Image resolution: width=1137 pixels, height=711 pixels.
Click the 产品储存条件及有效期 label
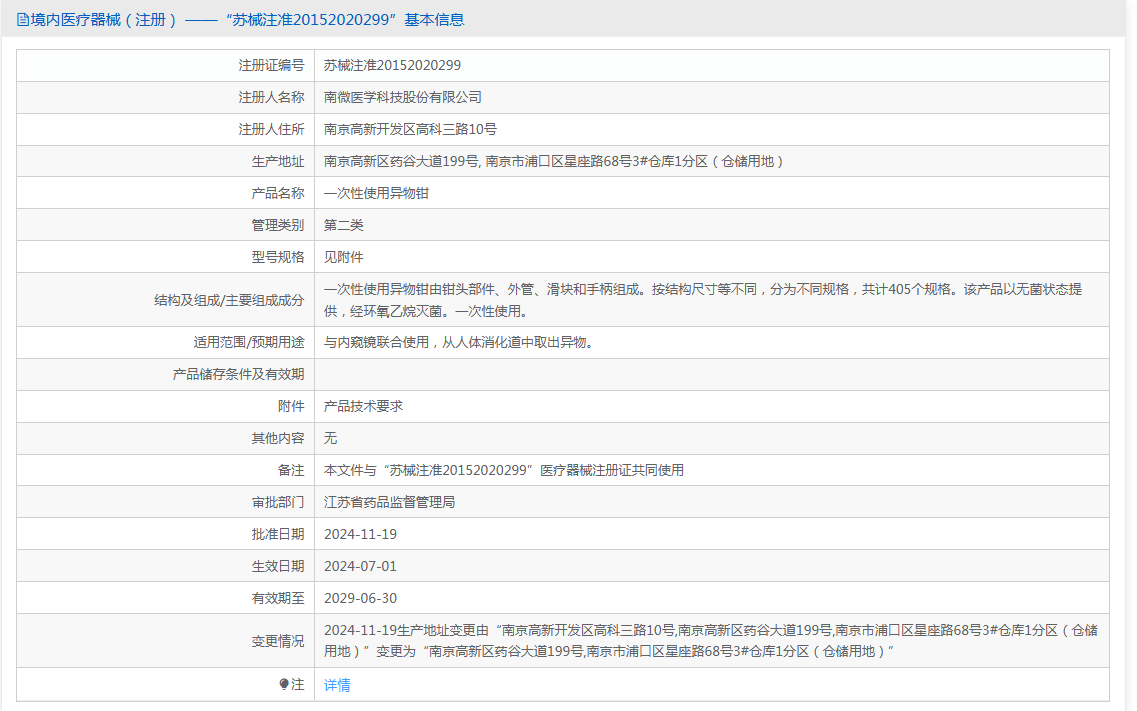point(239,374)
